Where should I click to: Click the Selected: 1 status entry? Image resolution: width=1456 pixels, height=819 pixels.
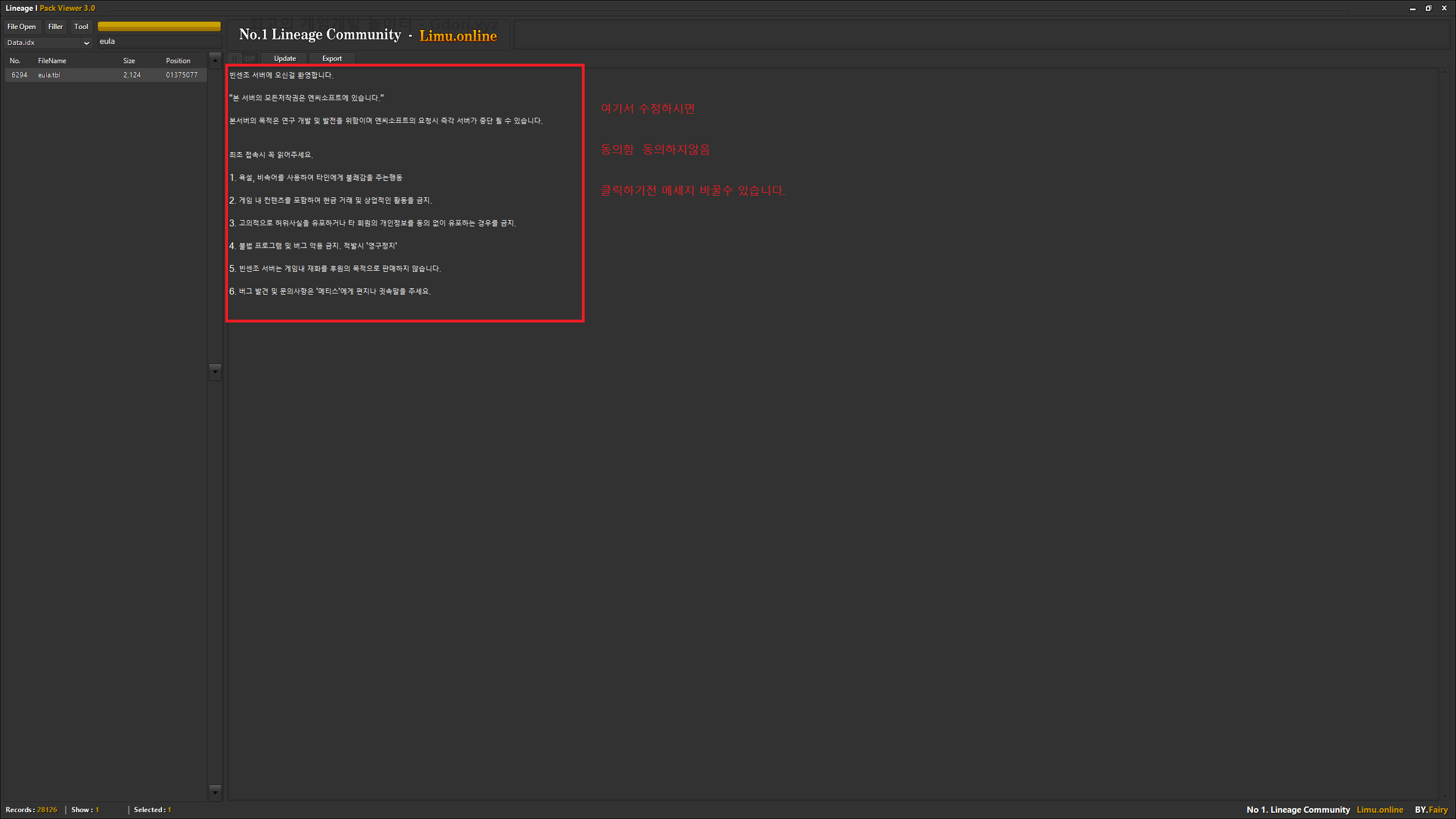152,810
